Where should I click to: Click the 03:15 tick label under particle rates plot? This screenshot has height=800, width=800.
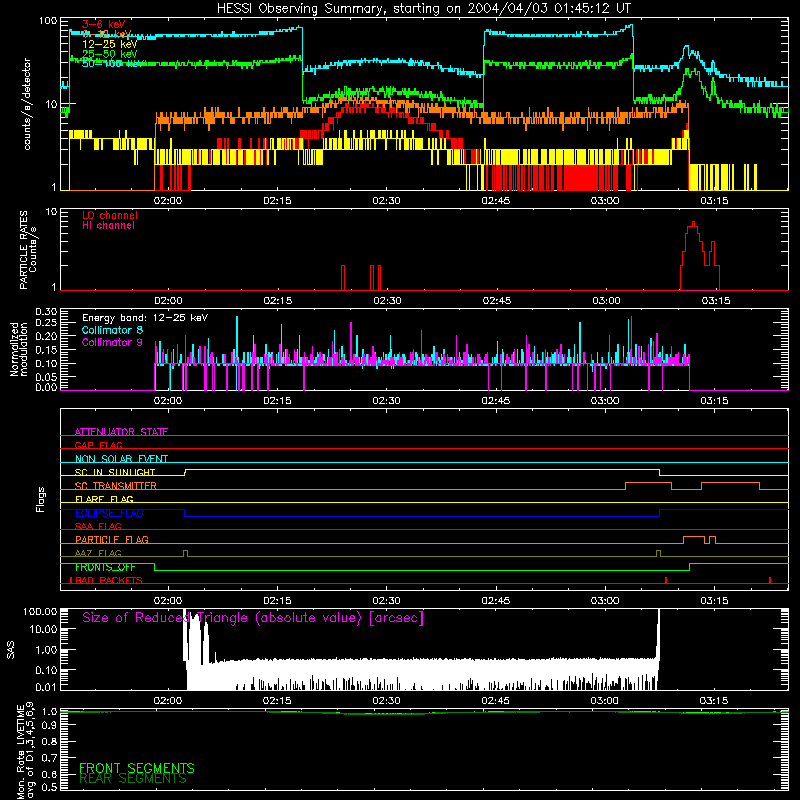[716, 301]
